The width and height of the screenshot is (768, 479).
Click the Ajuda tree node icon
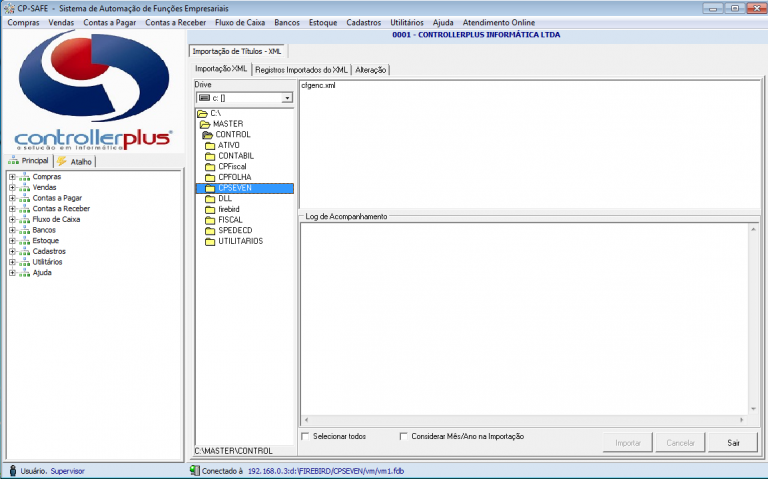coord(24,273)
